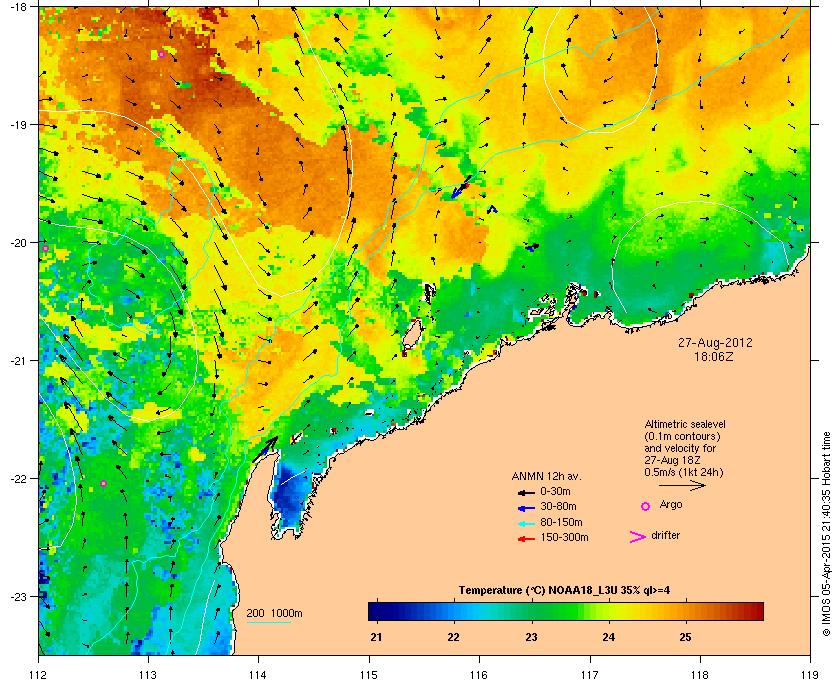Viewport: 840px width, 680px height.
Task: Click the colorbar tick label 22
Action: tap(454, 637)
